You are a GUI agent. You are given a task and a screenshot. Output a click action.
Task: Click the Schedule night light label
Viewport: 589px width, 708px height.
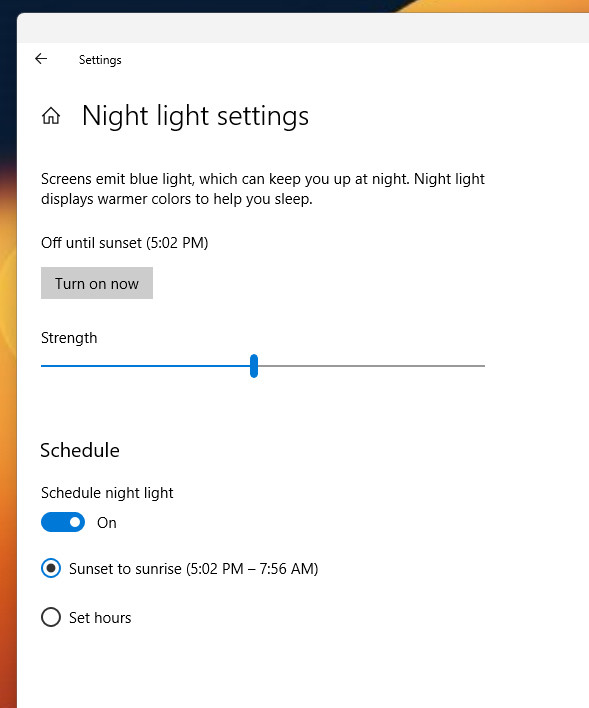pyautogui.click(x=107, y=493)
